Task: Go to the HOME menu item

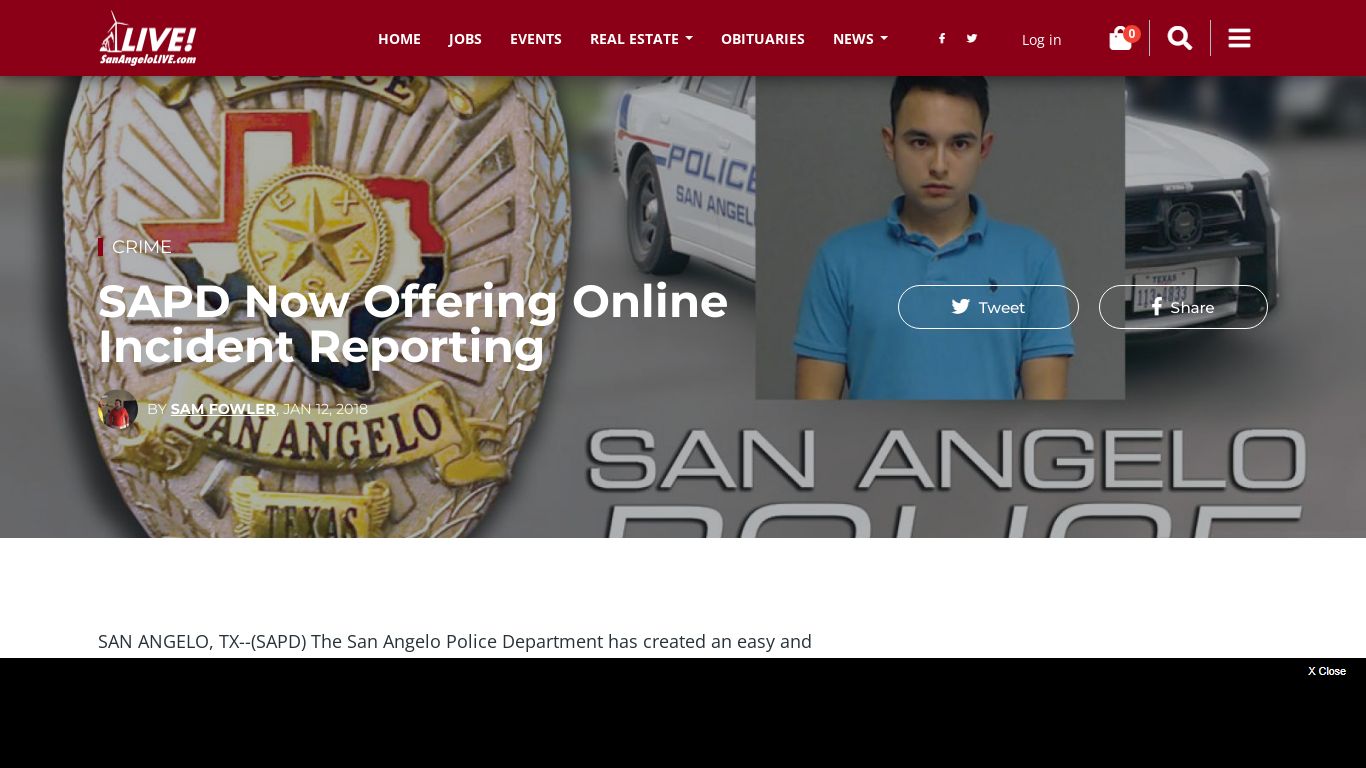Action: coord(399,39)
